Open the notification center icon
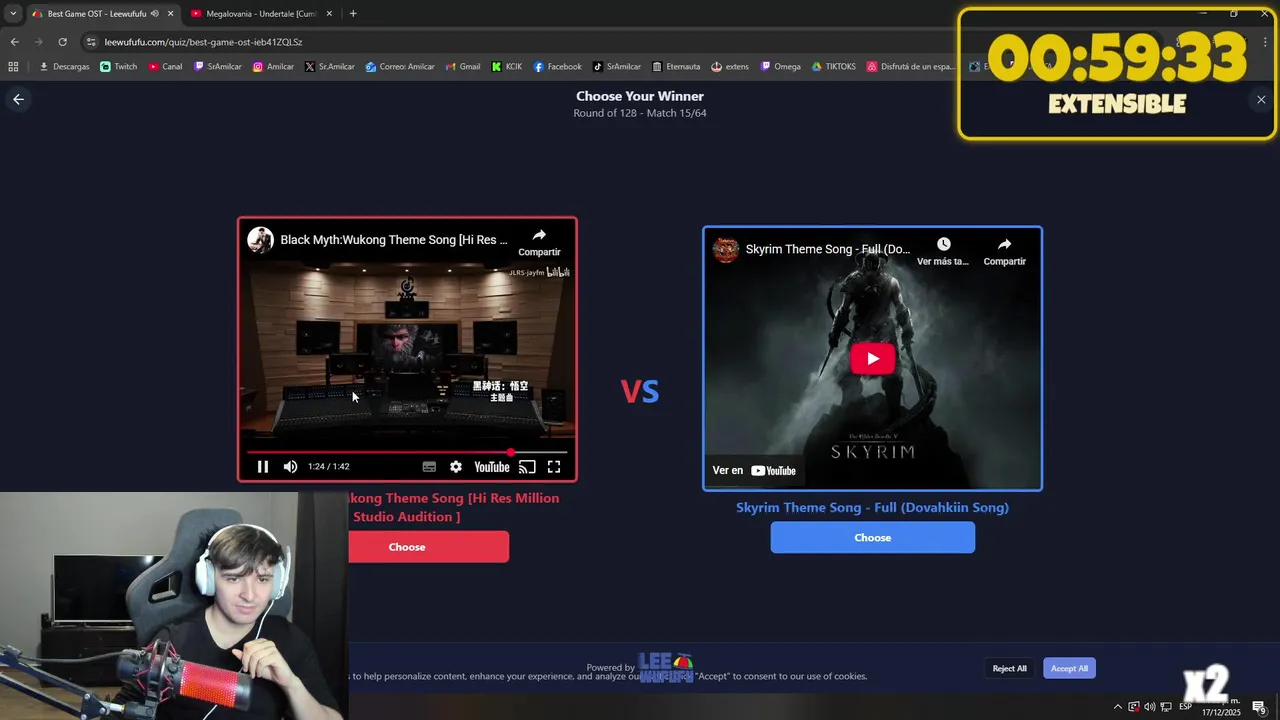This screenshot has height=720, width=1280. pos(1259,707)
